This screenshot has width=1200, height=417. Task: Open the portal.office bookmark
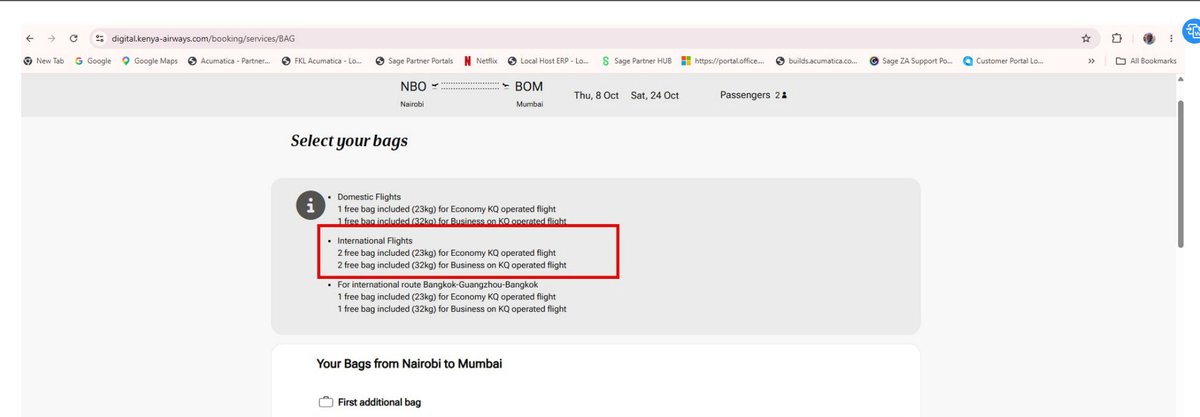coord(723,60)
